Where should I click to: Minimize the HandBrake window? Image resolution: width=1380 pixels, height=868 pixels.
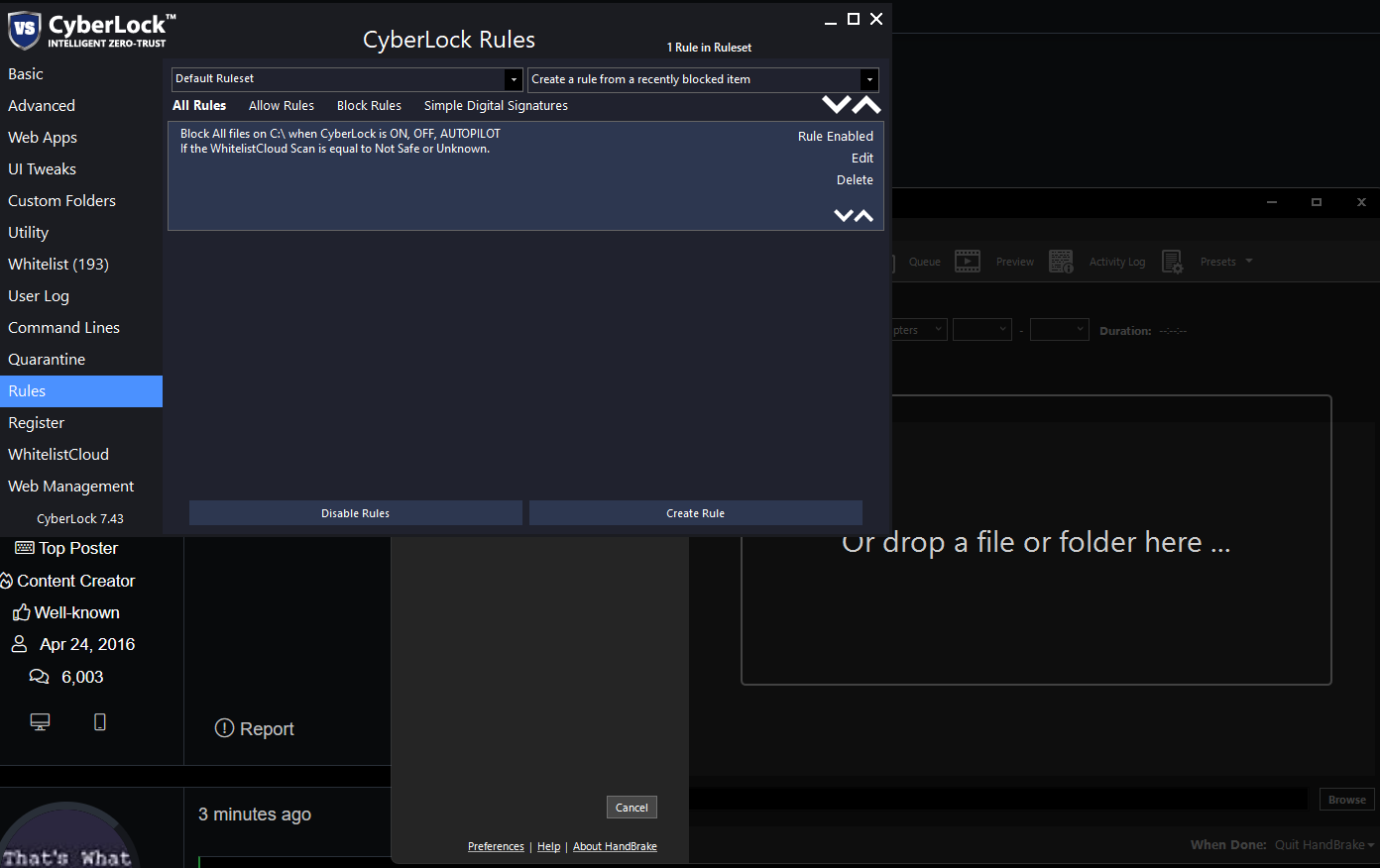click(x=1272, y=202)
